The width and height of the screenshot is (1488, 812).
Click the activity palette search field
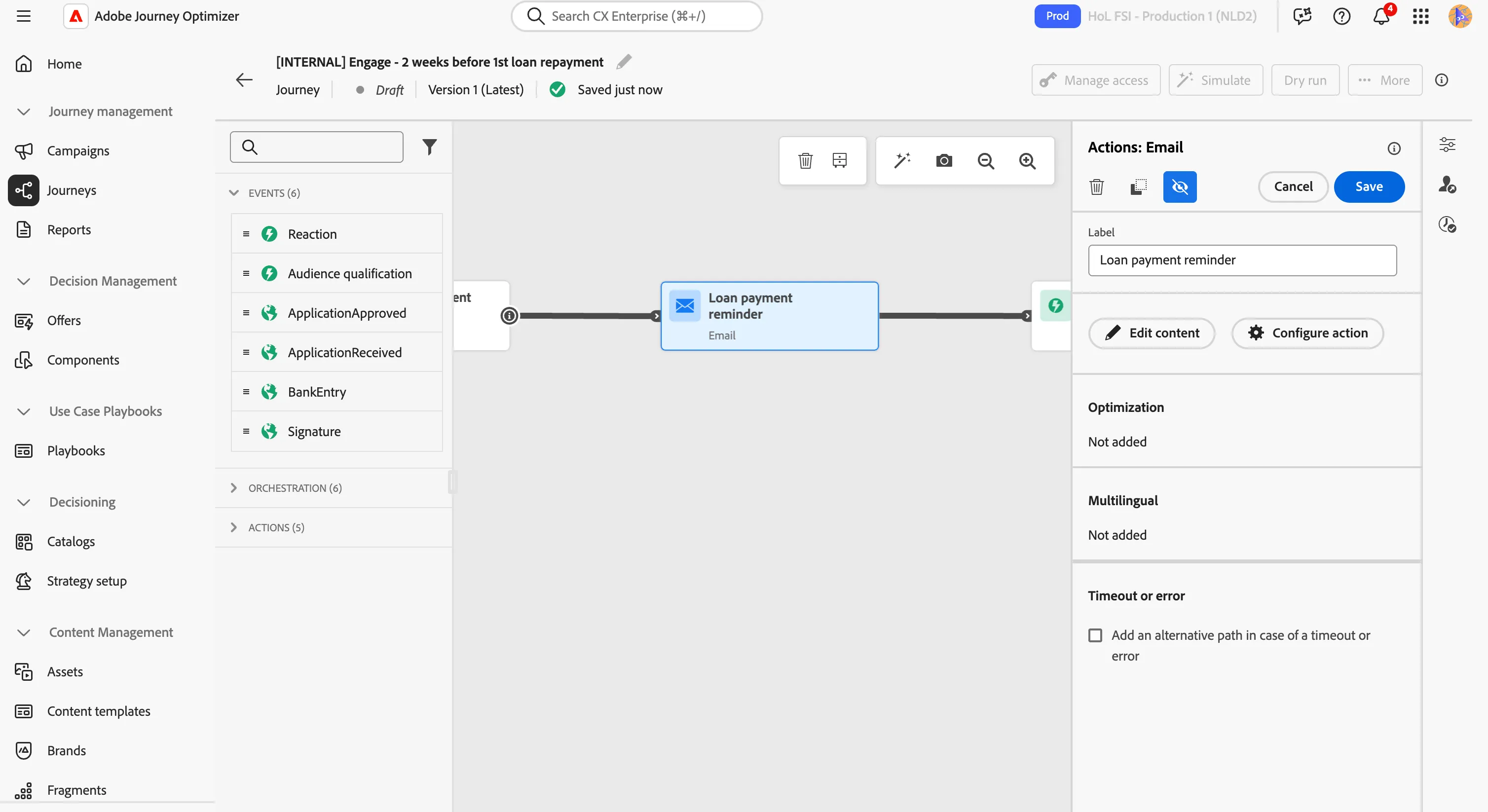[317, 148]
